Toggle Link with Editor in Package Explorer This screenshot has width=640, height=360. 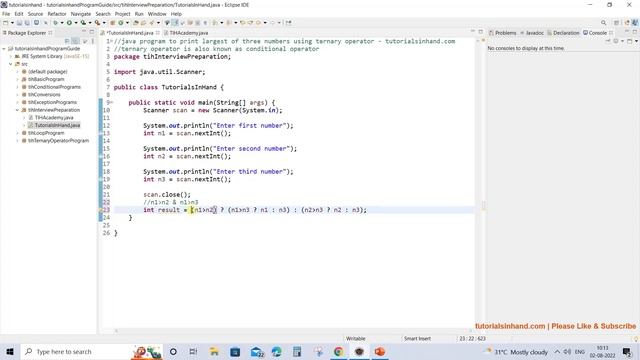pyautogui.click(x=76, y=41)
